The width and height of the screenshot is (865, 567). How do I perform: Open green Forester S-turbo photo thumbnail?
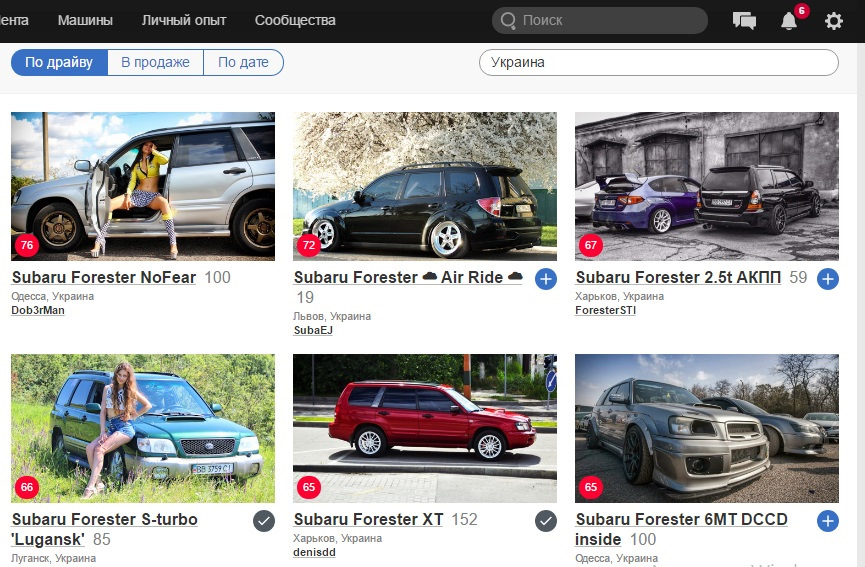(143, 429)
